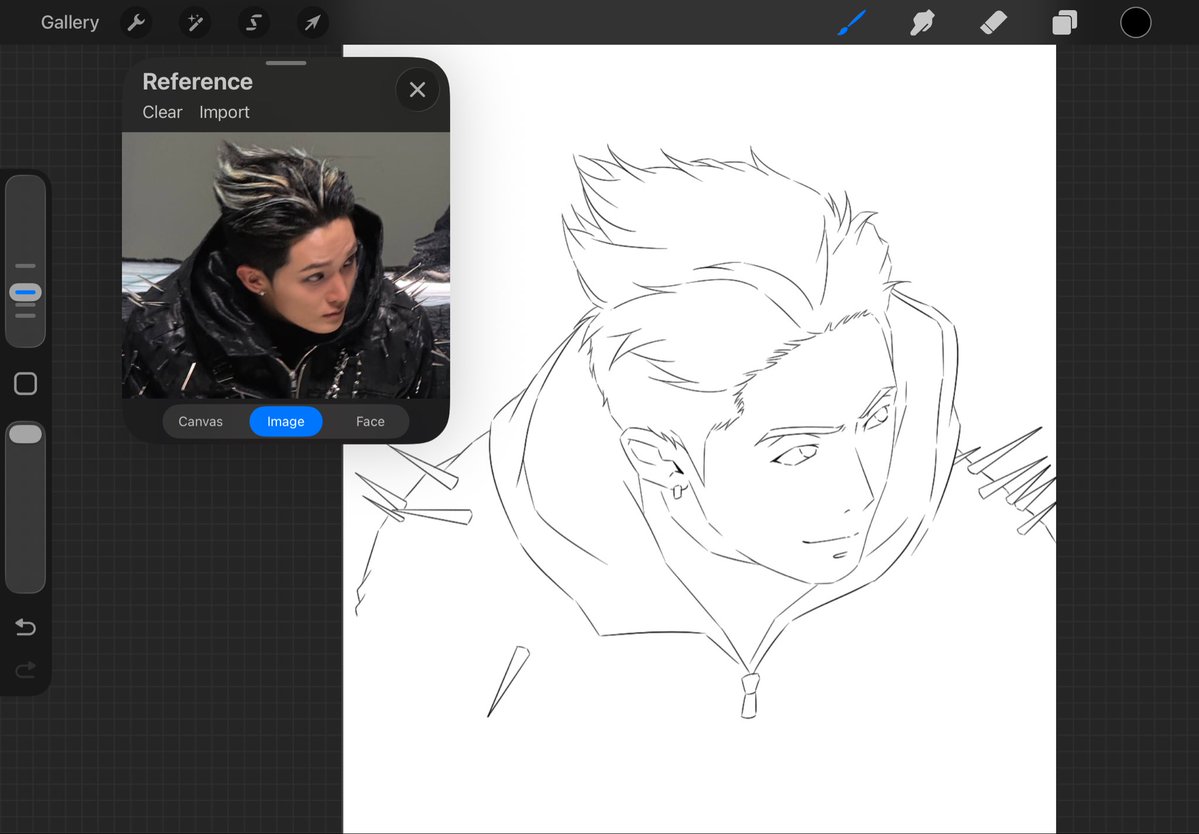The image size is (1199, 834).
Task: Open the active color picker circle
Action: [x=1136, y=22]
